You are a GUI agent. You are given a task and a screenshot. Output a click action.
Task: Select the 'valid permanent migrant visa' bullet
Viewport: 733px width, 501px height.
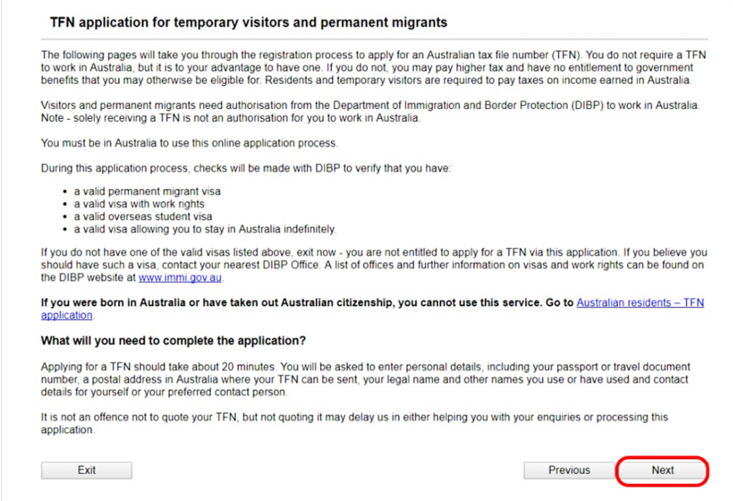tap(147, 192)
